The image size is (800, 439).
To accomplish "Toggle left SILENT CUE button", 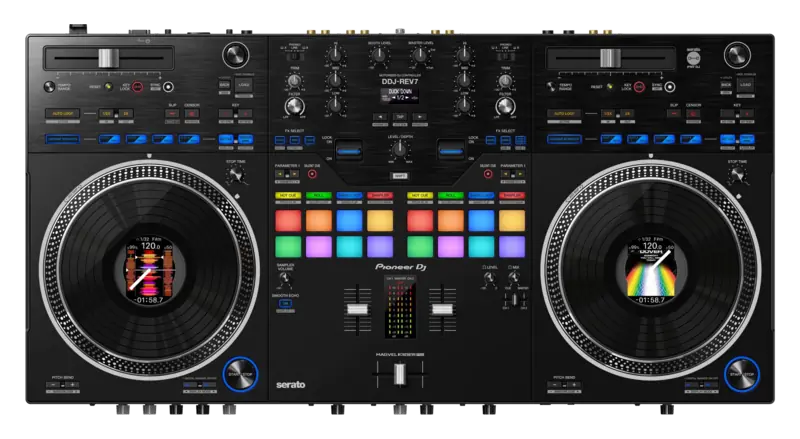I will click(312, 174).
